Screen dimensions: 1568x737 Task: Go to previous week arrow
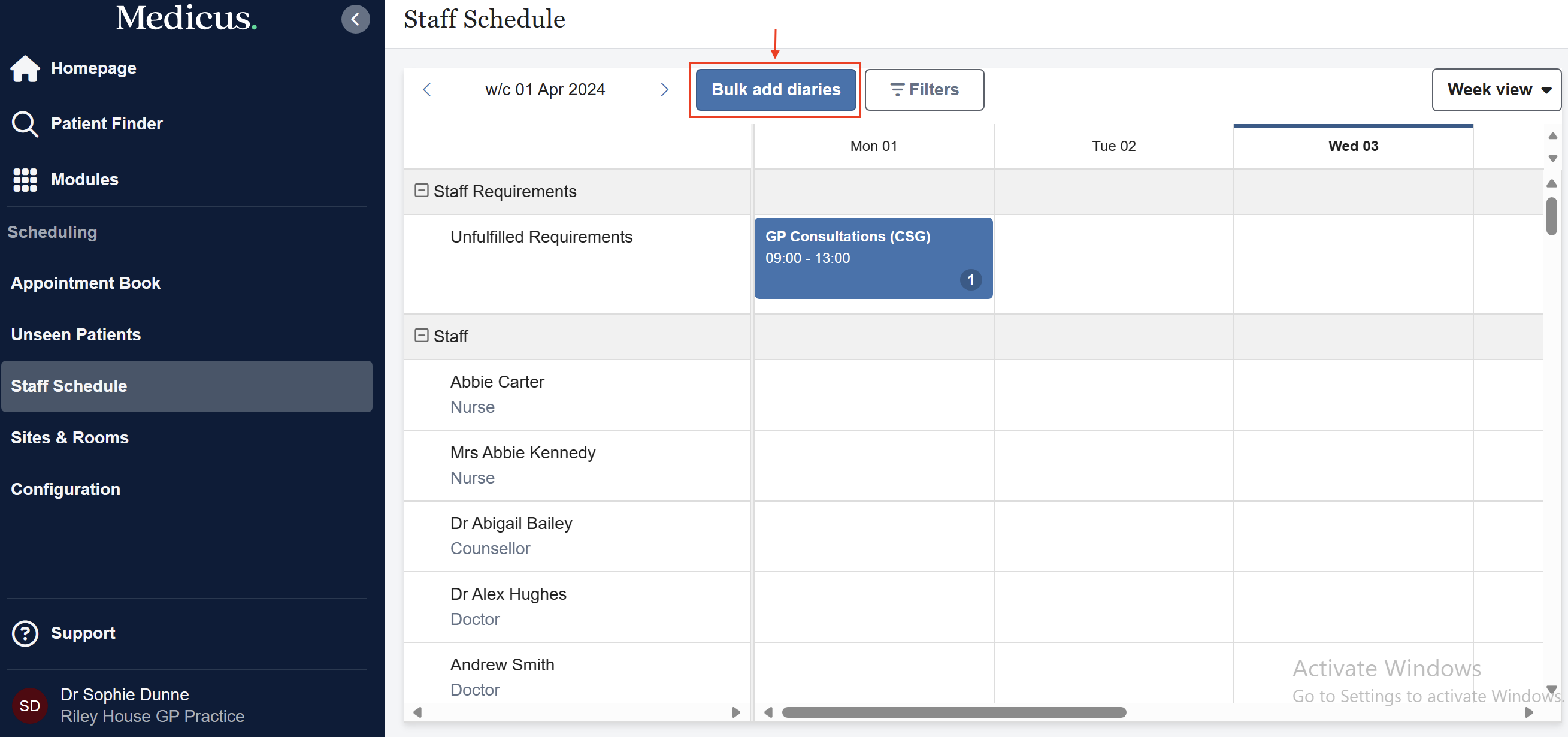point(426,89)
